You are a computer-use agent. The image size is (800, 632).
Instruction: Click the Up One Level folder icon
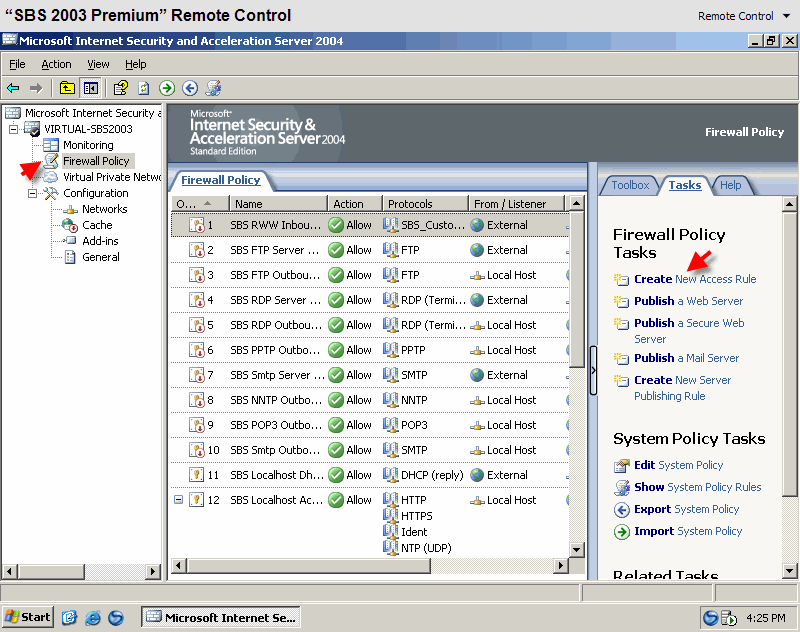coord(67,88)
